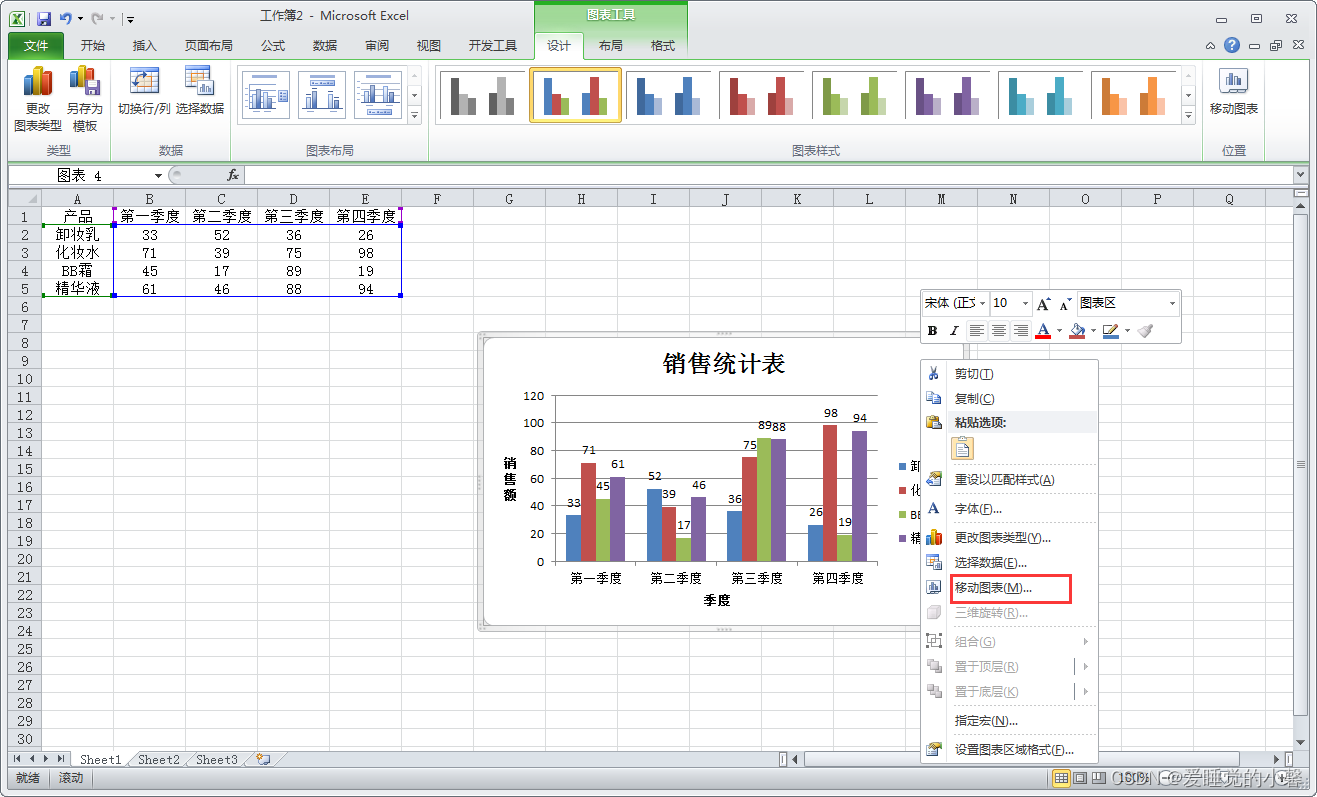Choose Select Data (选择数据) in context menu

pos(1009,562)
